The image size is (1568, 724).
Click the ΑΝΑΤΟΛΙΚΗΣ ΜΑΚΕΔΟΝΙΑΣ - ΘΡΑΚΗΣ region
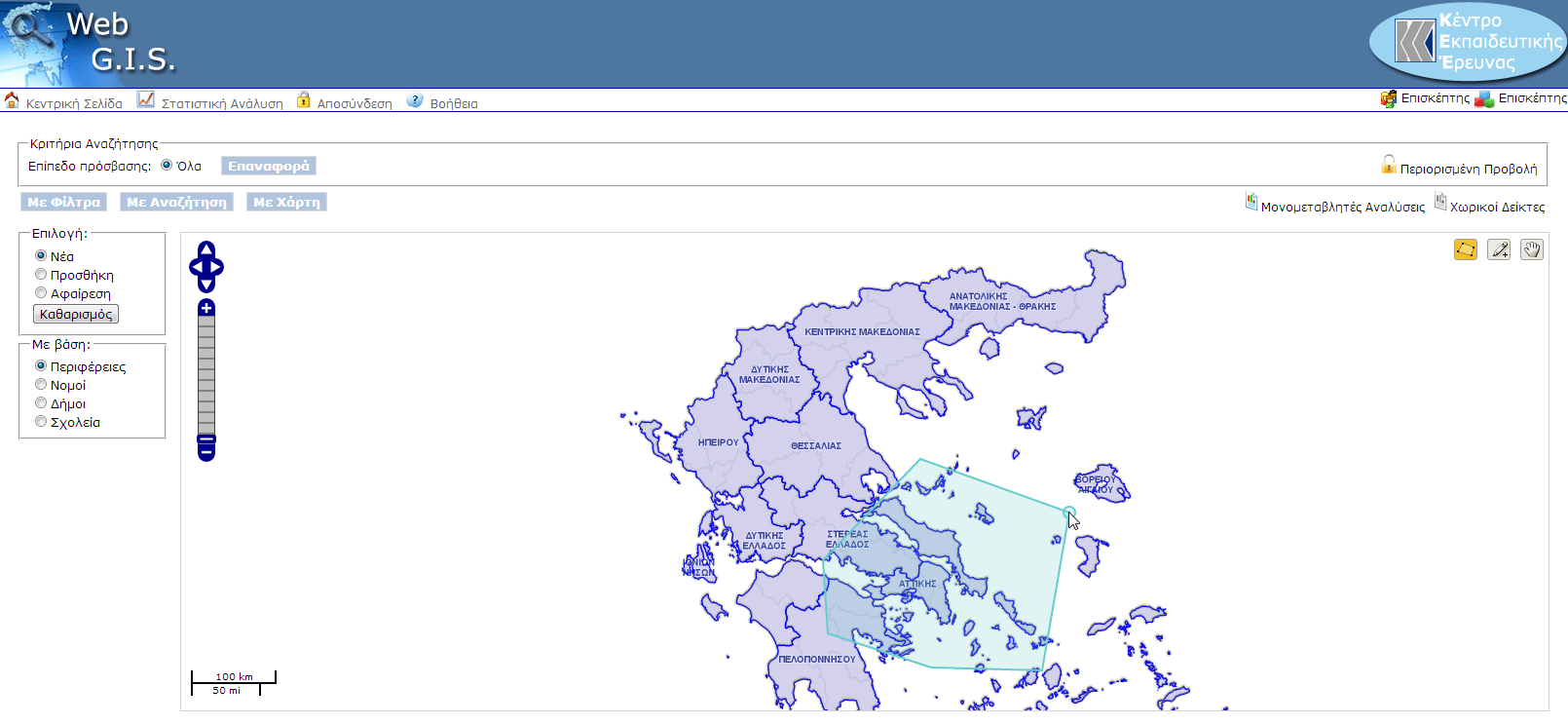coord(1002,301)
